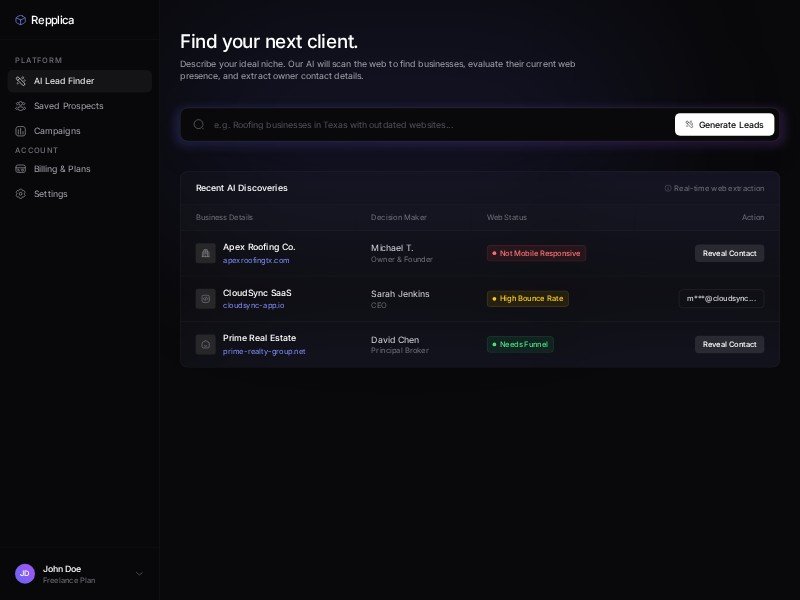Image resolution: width=800 pixels, height=600 pixels.
Task: Click the Saved Prospects people icon
Action: 21,106
